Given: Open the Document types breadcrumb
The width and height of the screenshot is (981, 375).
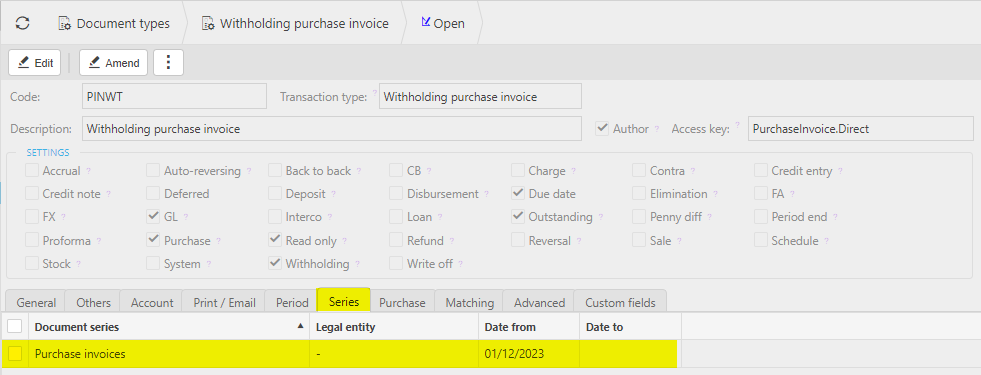Looking at the screenshot, I should click(114, 23).
